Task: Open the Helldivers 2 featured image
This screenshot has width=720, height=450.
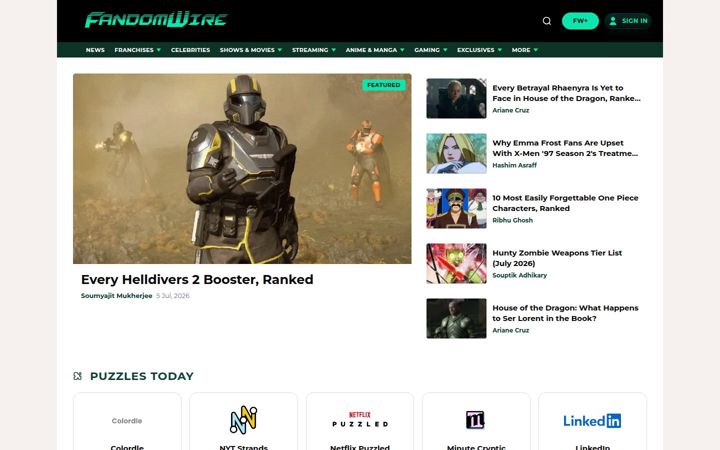Action: 242,169
